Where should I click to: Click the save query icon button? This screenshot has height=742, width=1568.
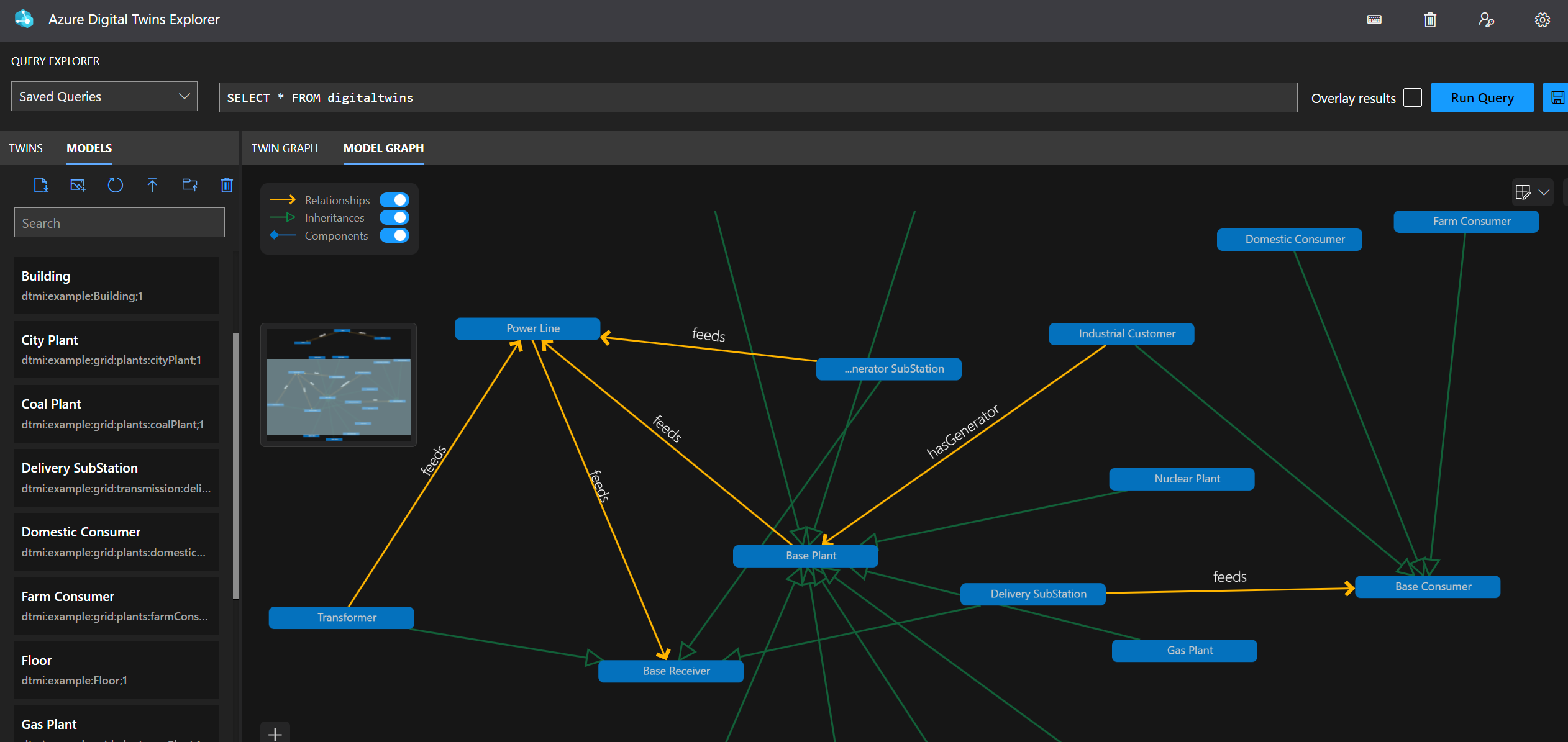pos(1557,97)
